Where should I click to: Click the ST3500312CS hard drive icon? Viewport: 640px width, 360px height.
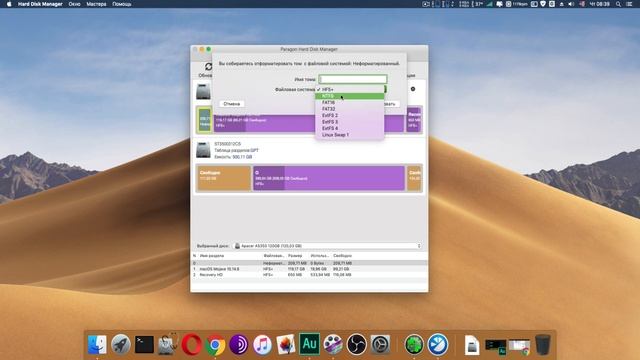[x=203, y=150]
